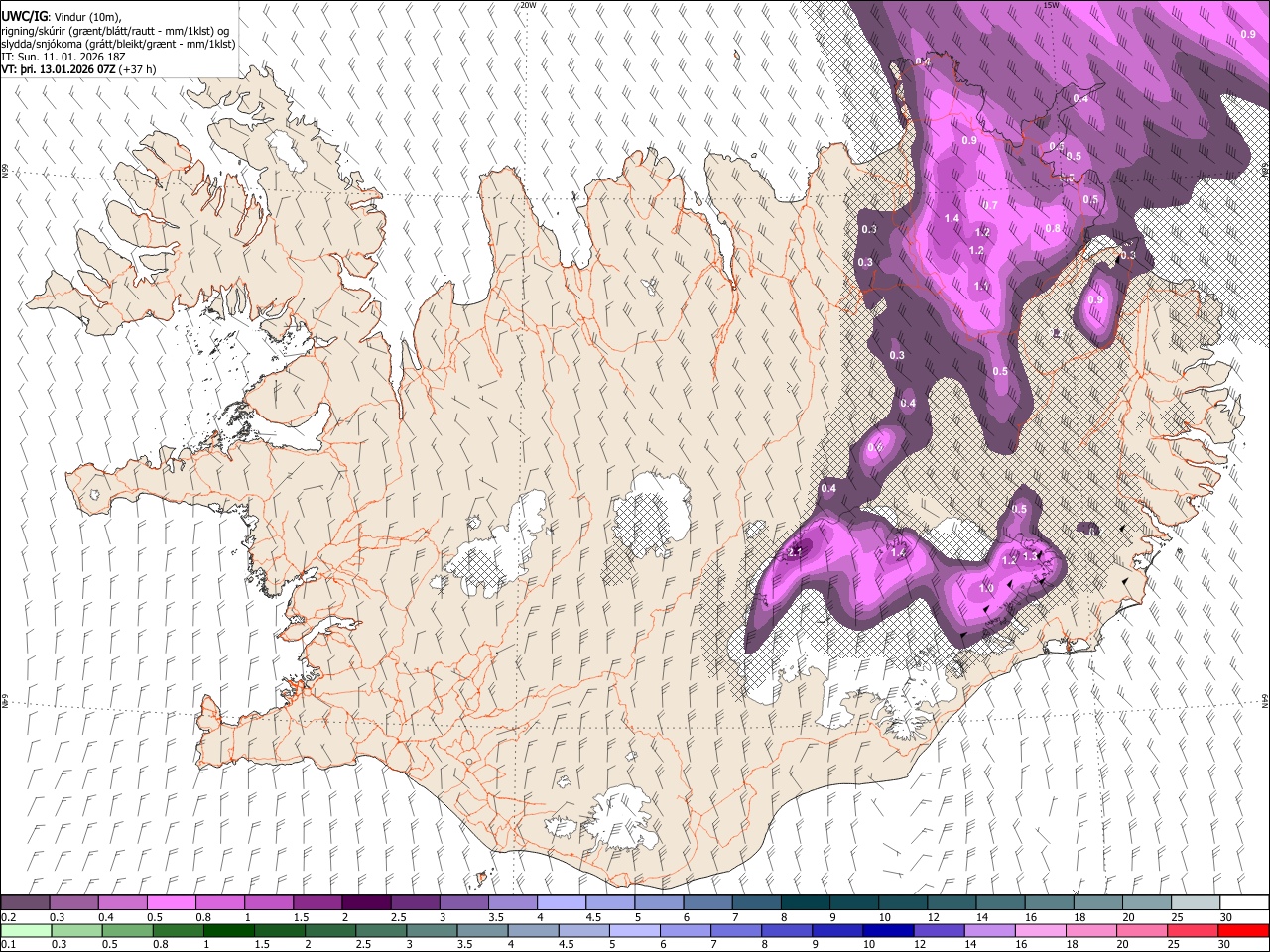
Task: Select the dark teal 8–9 swatch, top legend row
Action: 805,902
